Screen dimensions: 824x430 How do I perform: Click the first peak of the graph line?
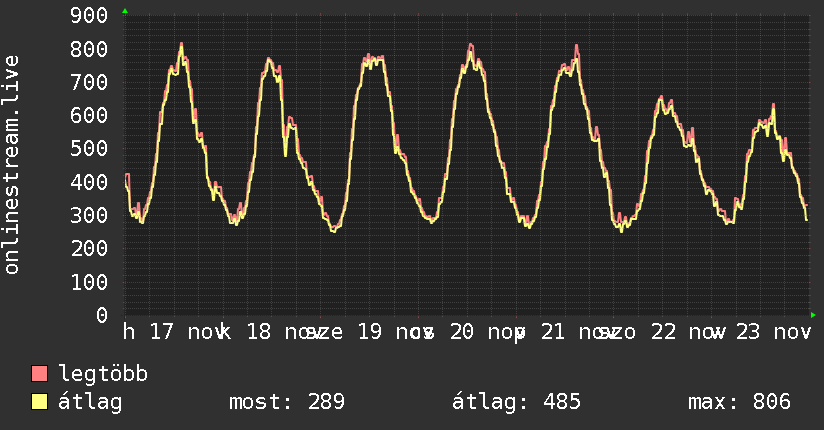click(x=181, y=45)
